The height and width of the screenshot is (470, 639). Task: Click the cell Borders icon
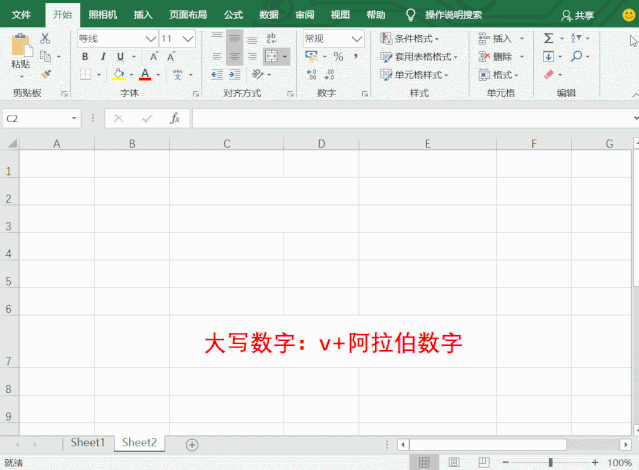(x=85, y=75)
